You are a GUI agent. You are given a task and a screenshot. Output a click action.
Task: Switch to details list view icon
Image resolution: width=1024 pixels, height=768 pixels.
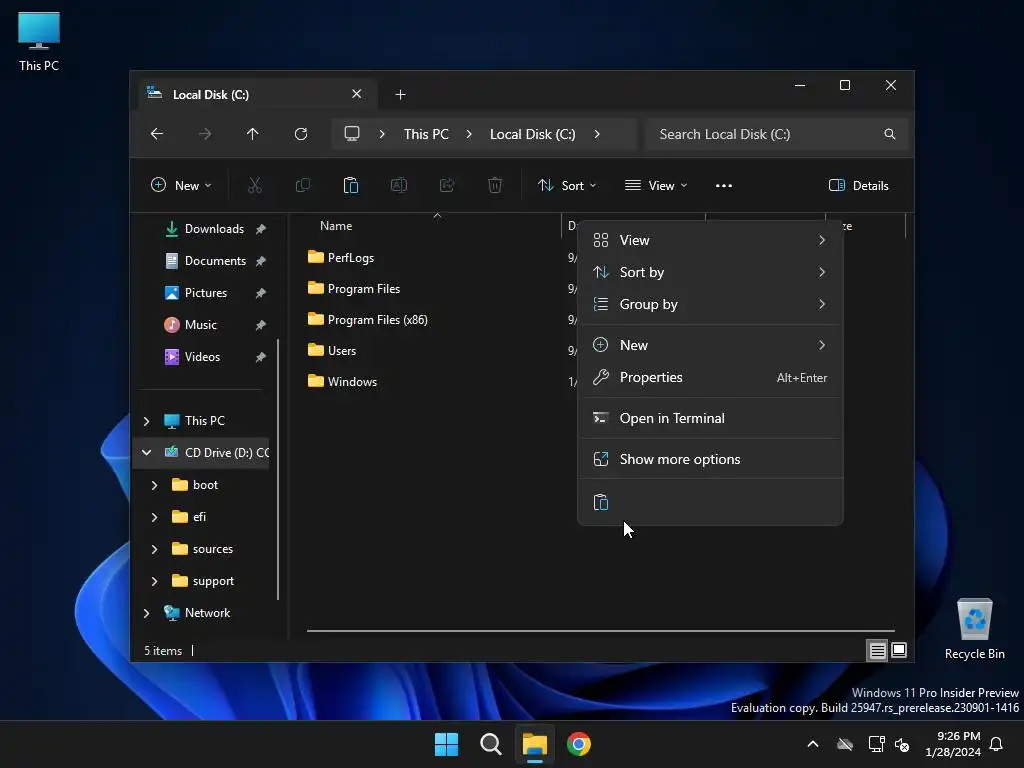pyautogui.click(x=877, y=650)
